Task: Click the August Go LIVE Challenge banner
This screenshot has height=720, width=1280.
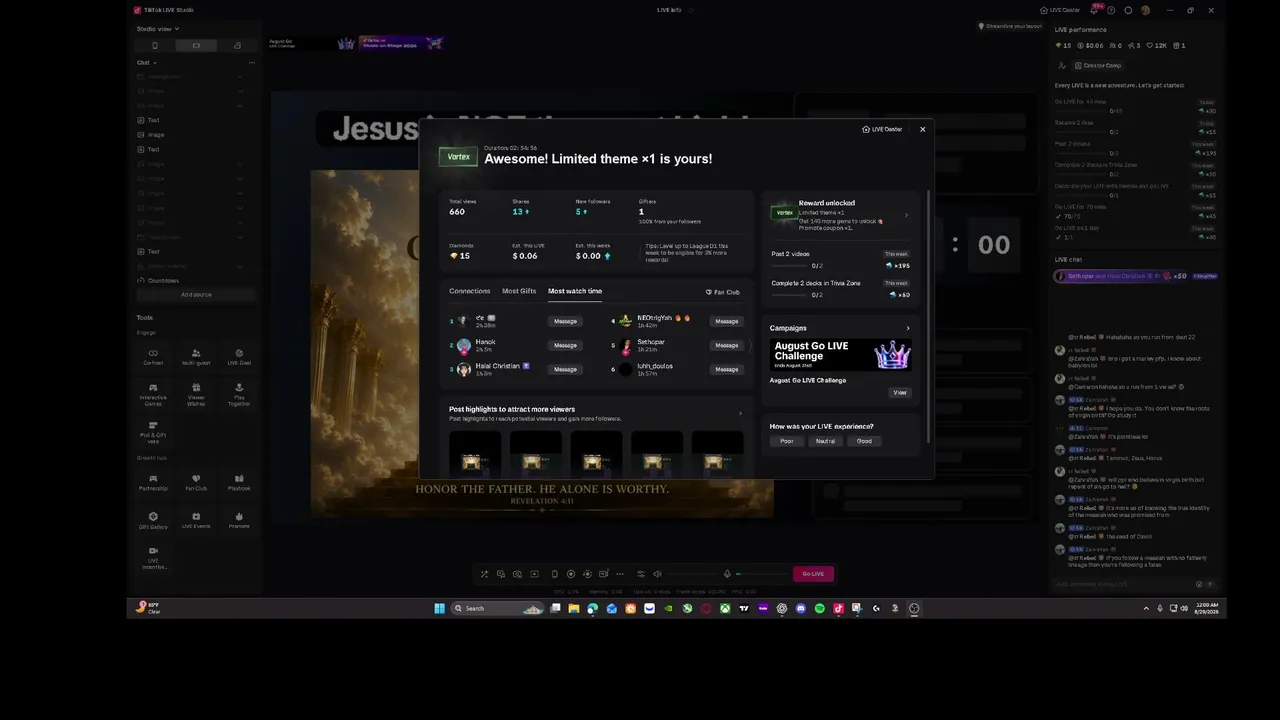Action: tap(840, 355)
